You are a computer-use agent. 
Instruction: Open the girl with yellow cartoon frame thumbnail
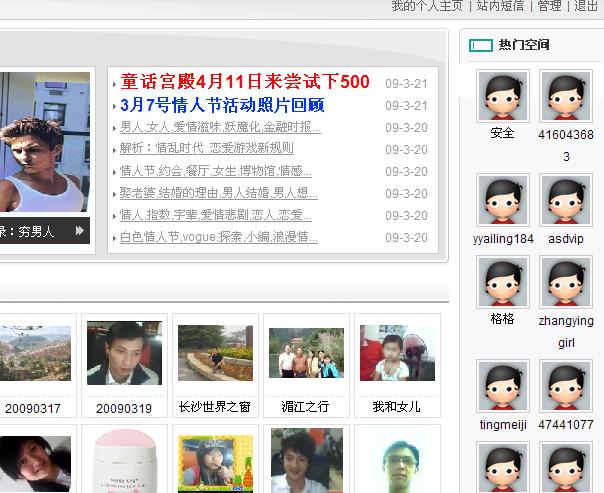215,464
